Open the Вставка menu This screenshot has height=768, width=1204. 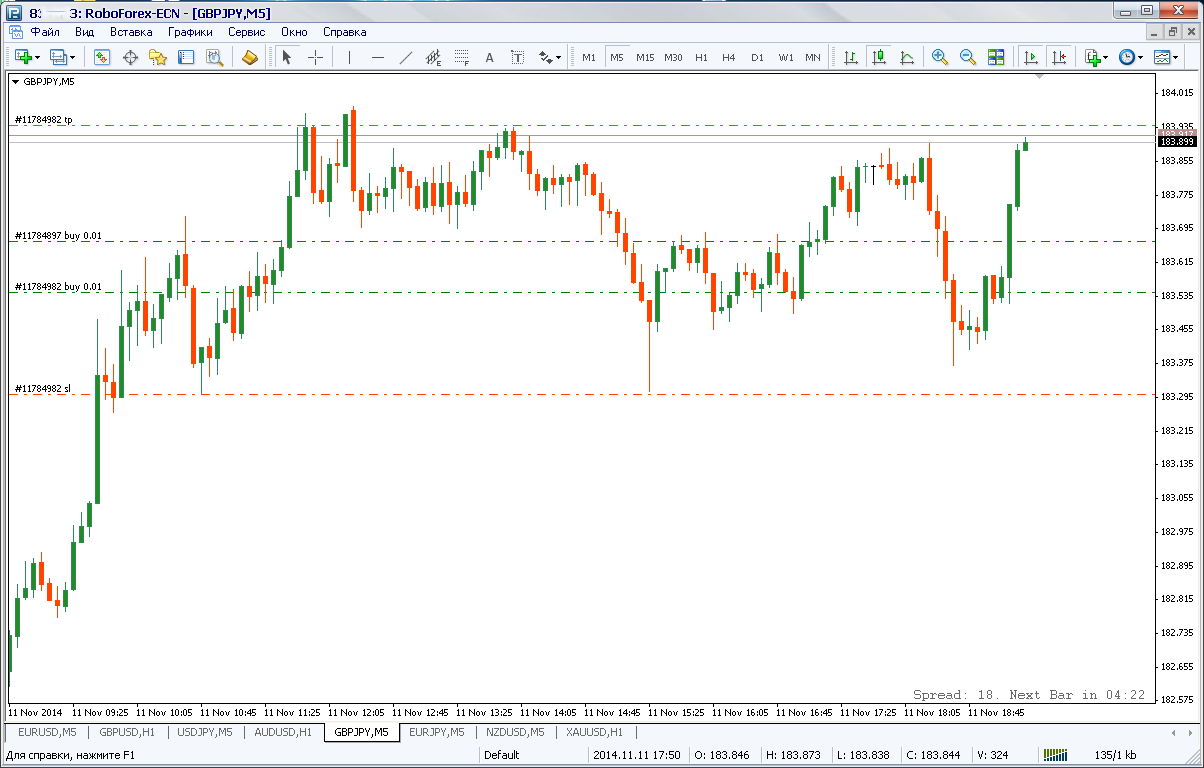[x=131, y=32]
